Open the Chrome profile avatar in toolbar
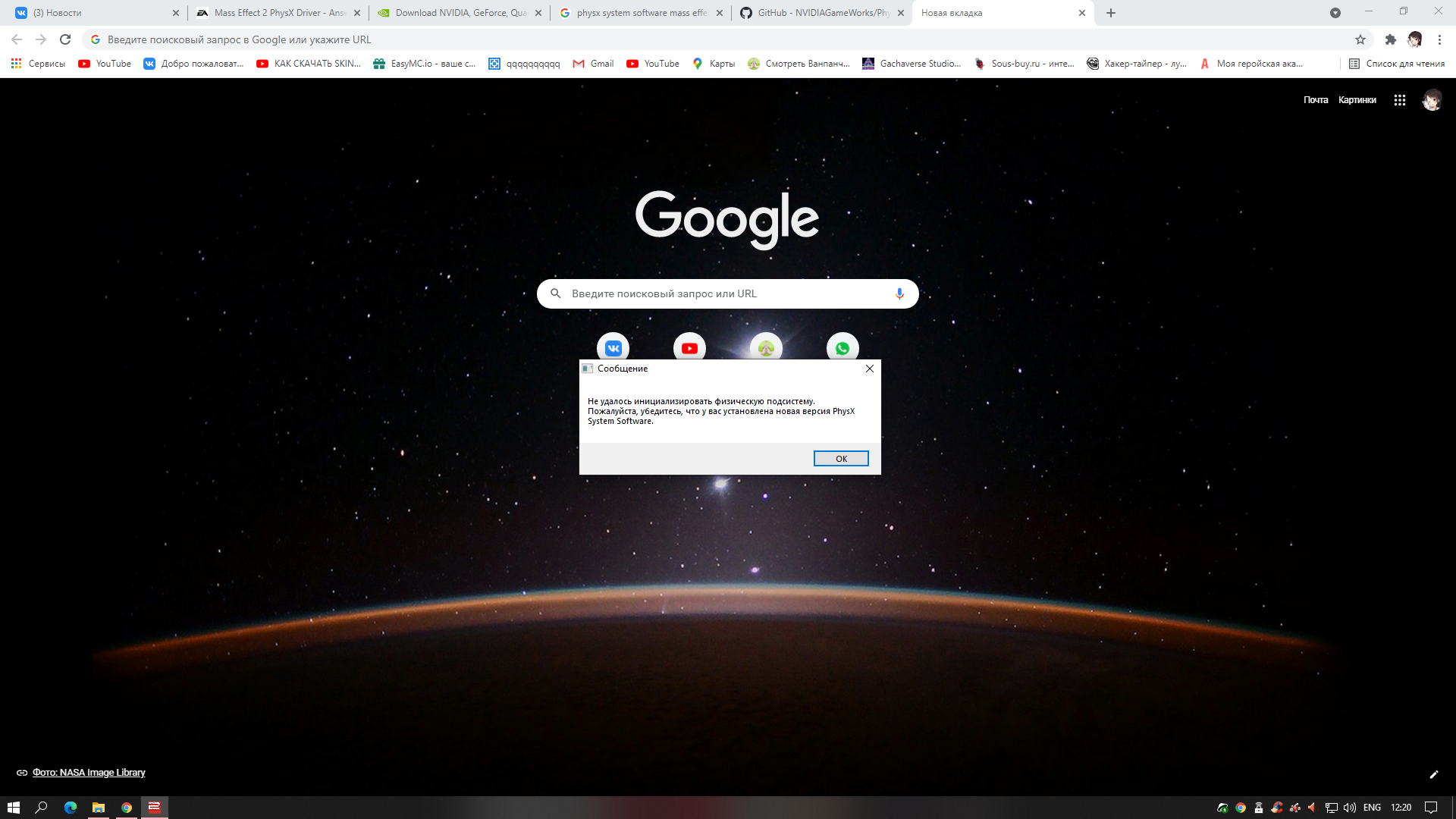Screen dimensions: 1456x819 click(x=1415, y=39)
